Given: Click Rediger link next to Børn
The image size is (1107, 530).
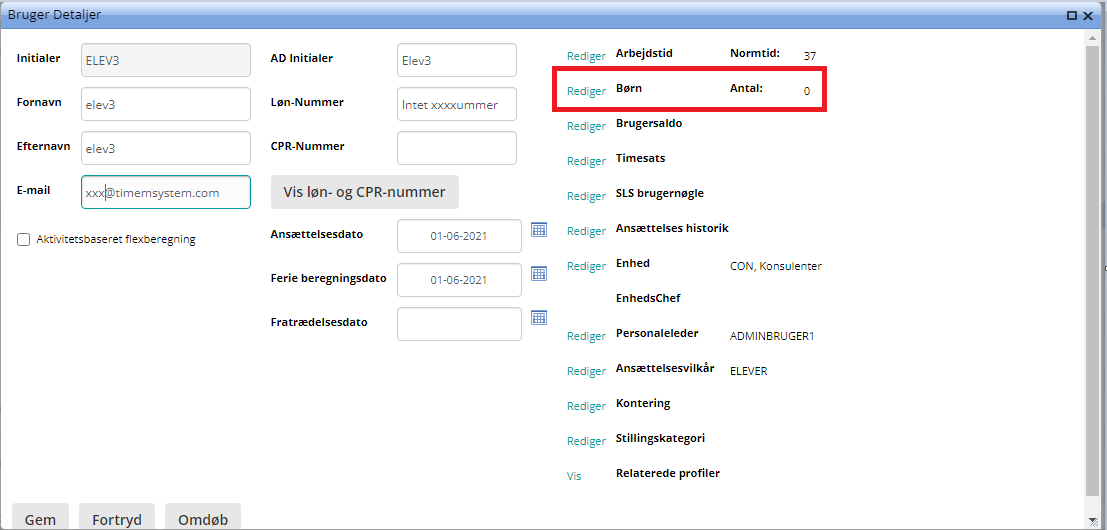Looking at the screenshot, I should point(586,91).
